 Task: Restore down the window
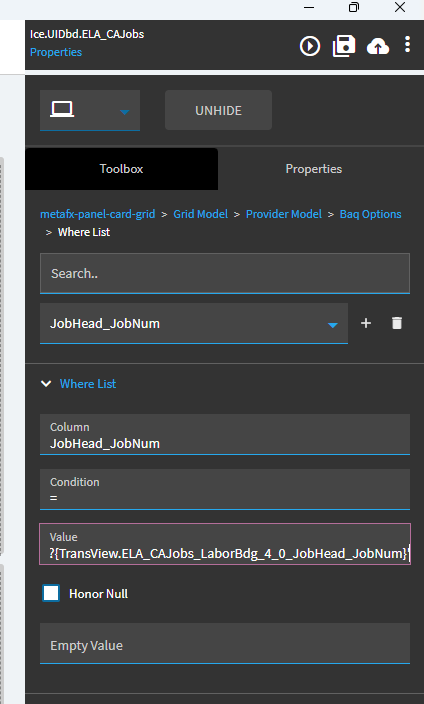coord(354,7)
